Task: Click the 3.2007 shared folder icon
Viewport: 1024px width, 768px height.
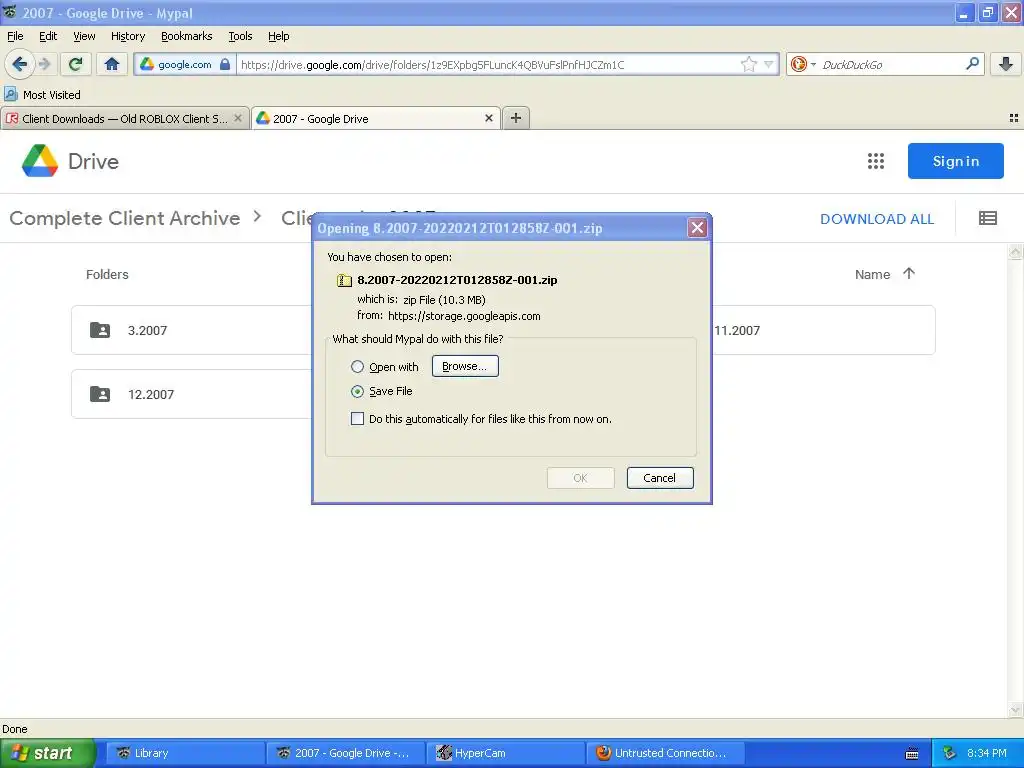Action: pos(100,330)
